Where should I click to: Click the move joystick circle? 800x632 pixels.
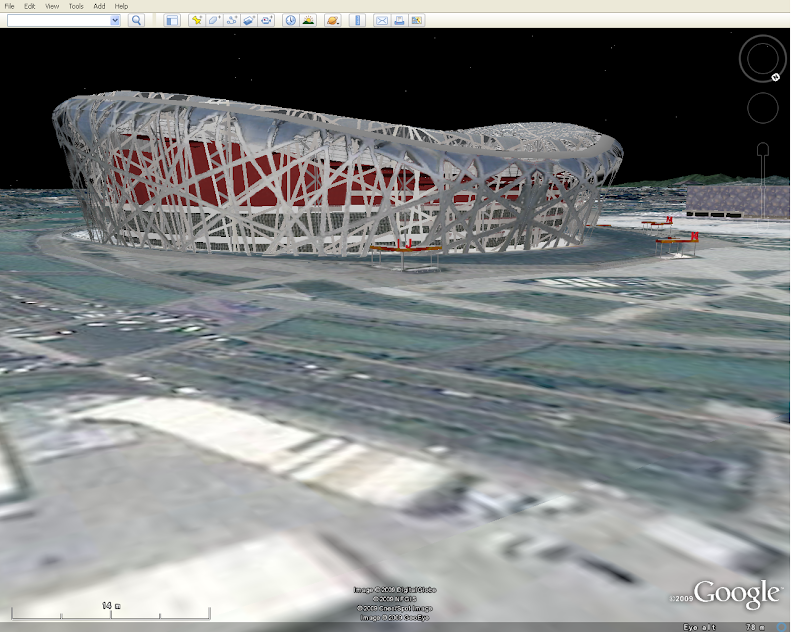(763, 108)
